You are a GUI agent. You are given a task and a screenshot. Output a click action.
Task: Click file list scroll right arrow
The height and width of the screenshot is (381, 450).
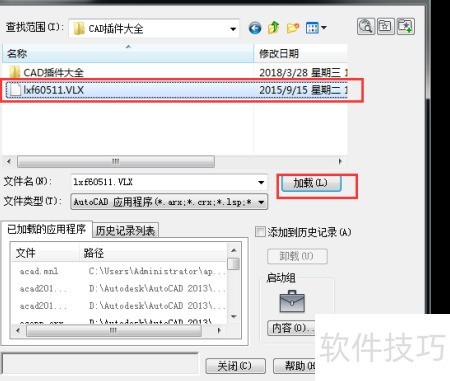coord(340,162)
